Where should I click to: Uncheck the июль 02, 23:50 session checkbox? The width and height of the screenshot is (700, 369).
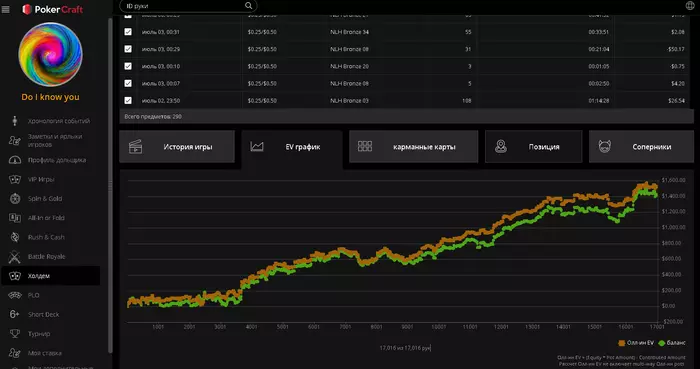[x=128, y=100]
